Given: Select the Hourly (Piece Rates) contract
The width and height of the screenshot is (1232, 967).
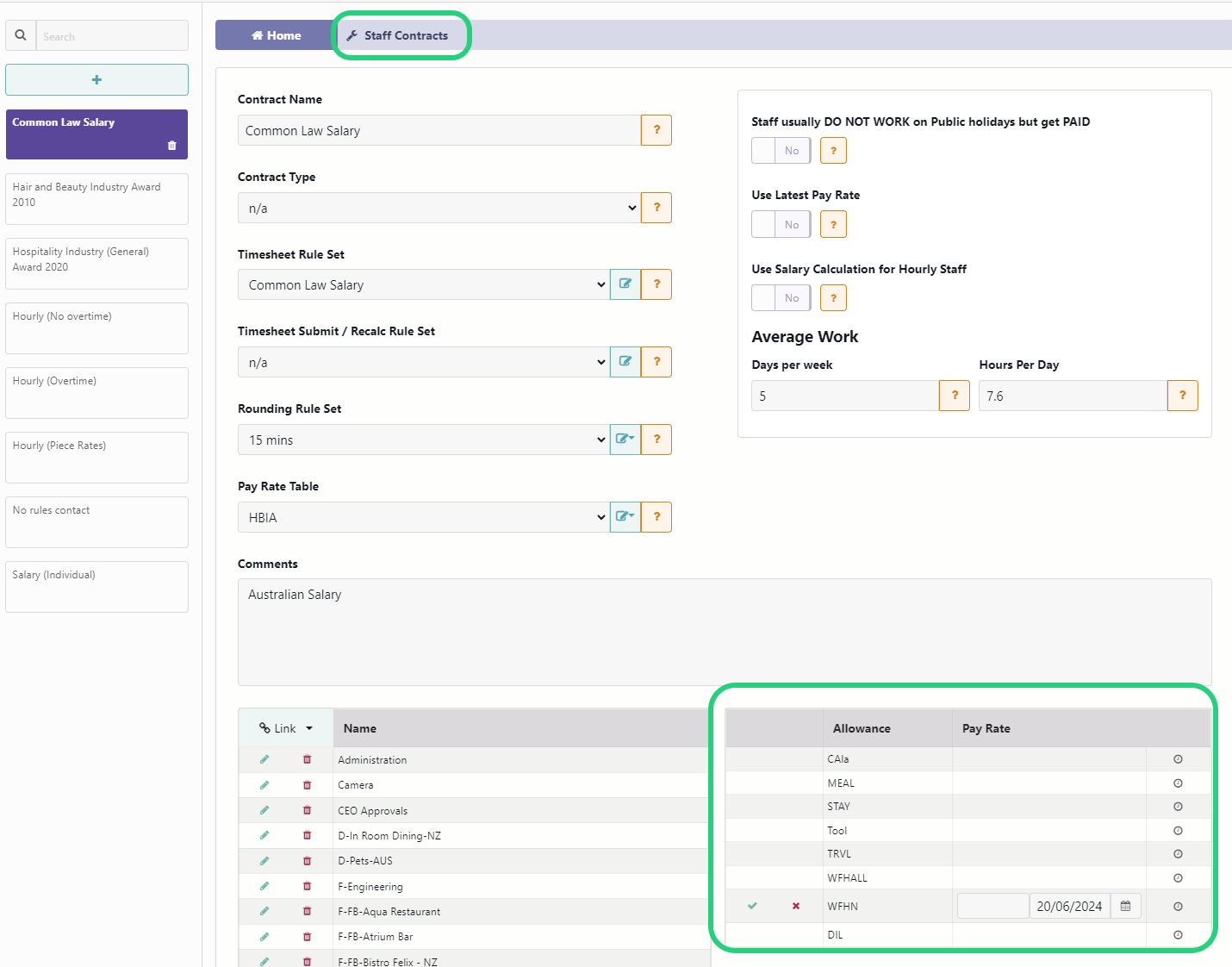Looking at the screenshot, I should (96, 458).
